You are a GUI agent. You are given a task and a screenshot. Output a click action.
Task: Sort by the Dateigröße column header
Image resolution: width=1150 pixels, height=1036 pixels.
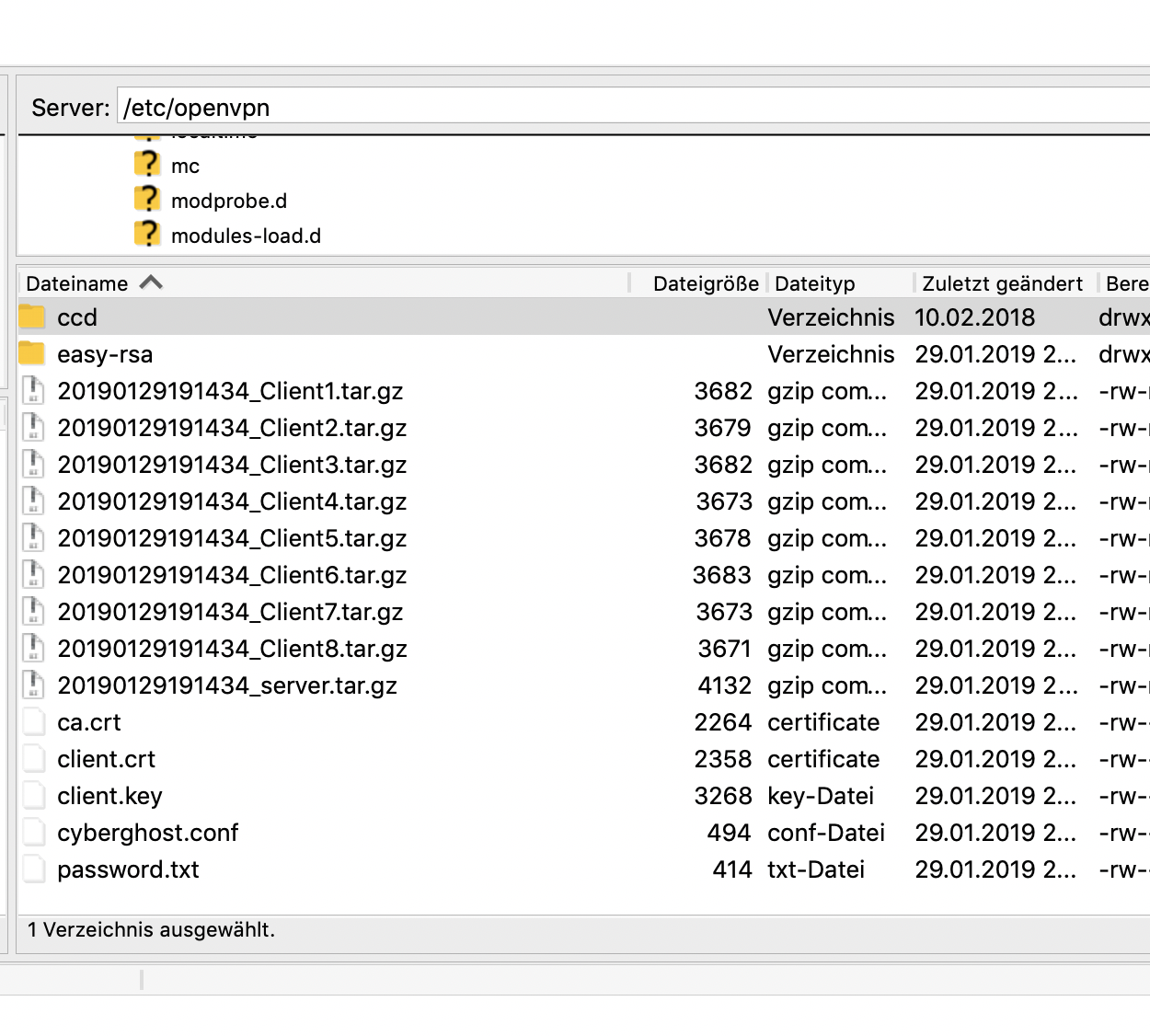705,283
